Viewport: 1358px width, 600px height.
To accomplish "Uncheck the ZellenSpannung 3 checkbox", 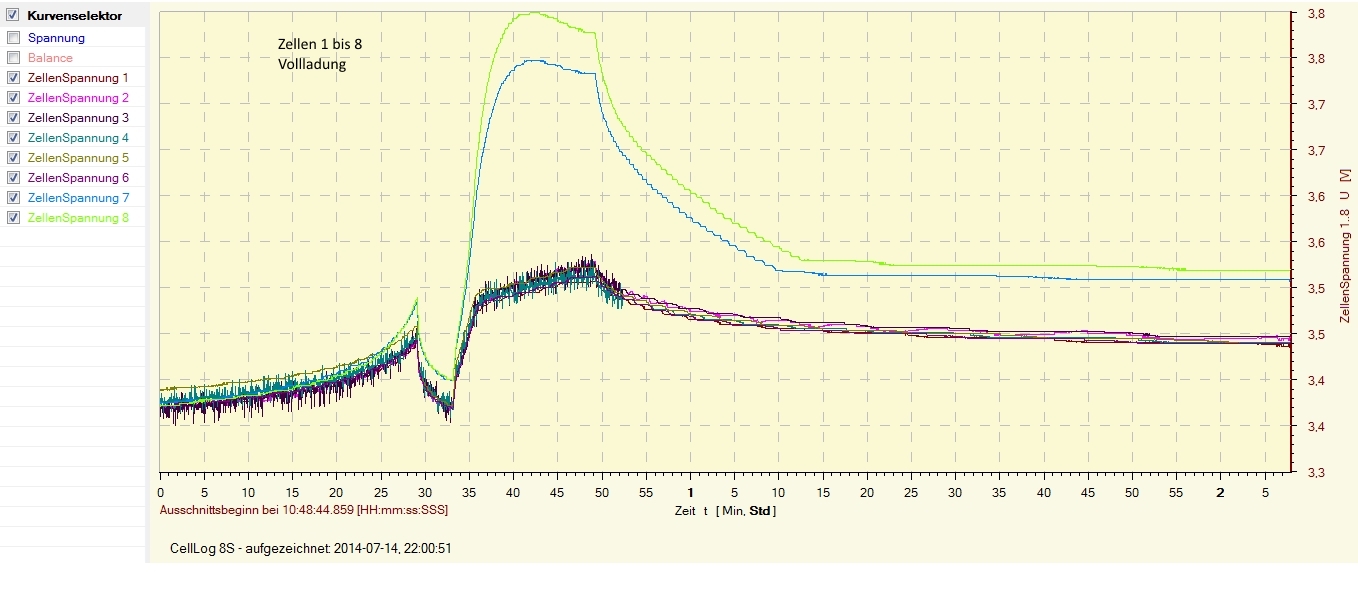I will [x=13, y=118].
